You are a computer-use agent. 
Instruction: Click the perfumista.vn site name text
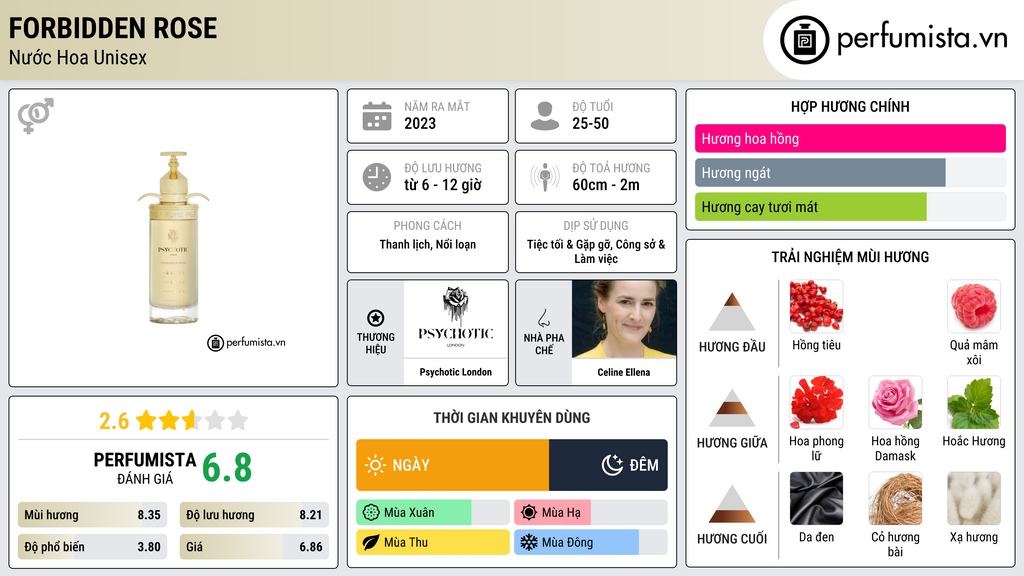[x=922, y=39]
